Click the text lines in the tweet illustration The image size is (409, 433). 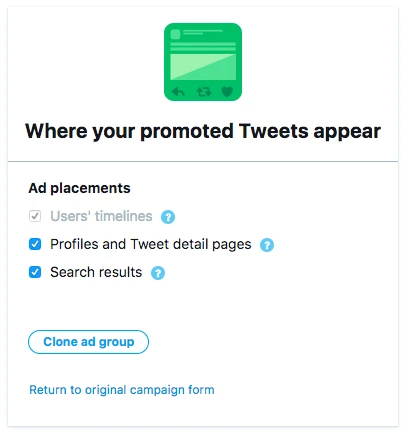coord(203,46)
